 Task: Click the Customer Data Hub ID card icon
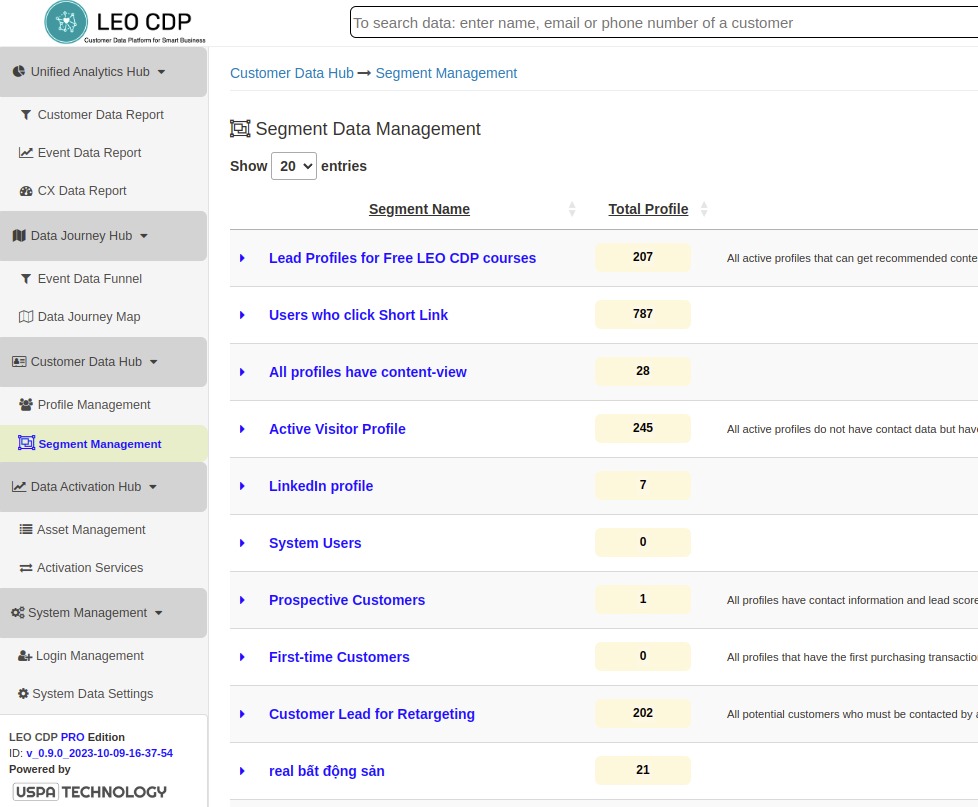pyautogui.click(x=19, y=362)
